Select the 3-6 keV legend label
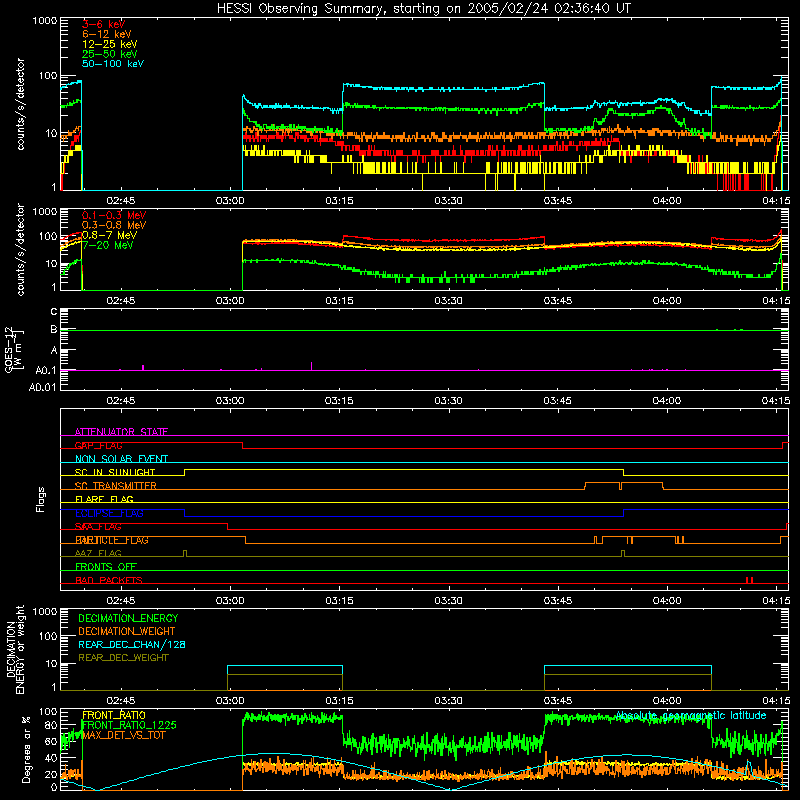Screen dimensions: 800x800 (104, 24)
